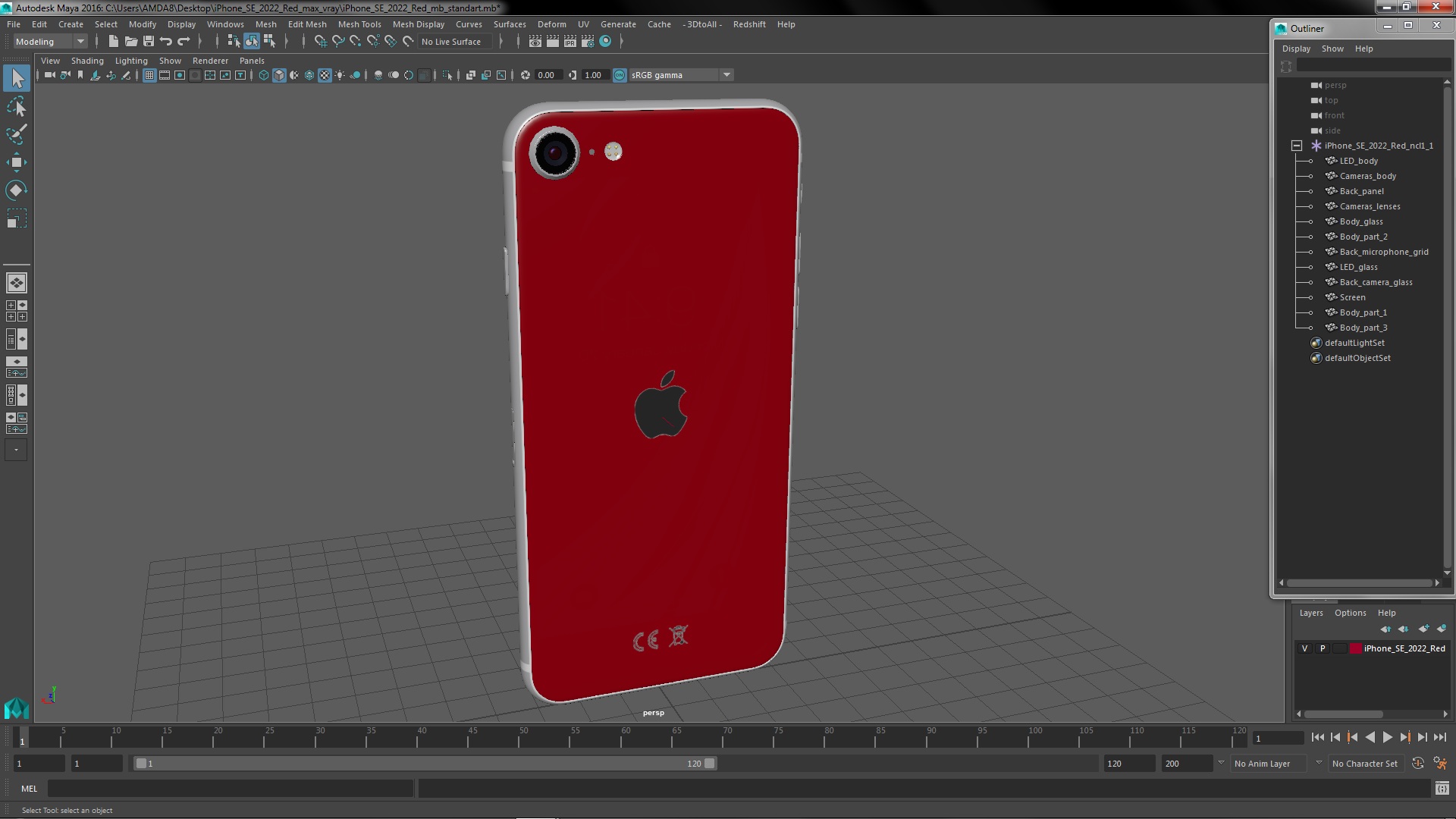Choose the Paint selection tool
The image size is (1456, 819).
pos(17,134)
